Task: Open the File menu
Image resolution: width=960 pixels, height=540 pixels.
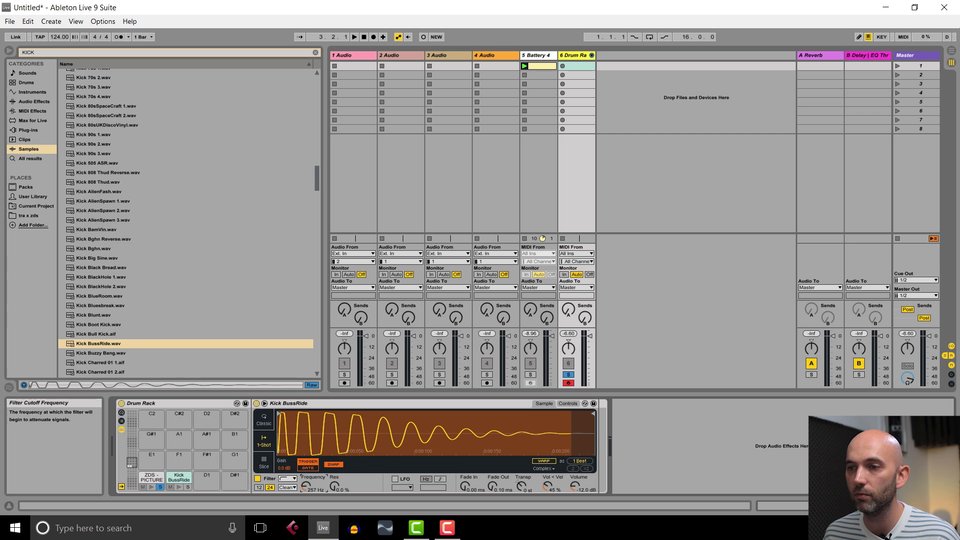Action: [10, 21]
